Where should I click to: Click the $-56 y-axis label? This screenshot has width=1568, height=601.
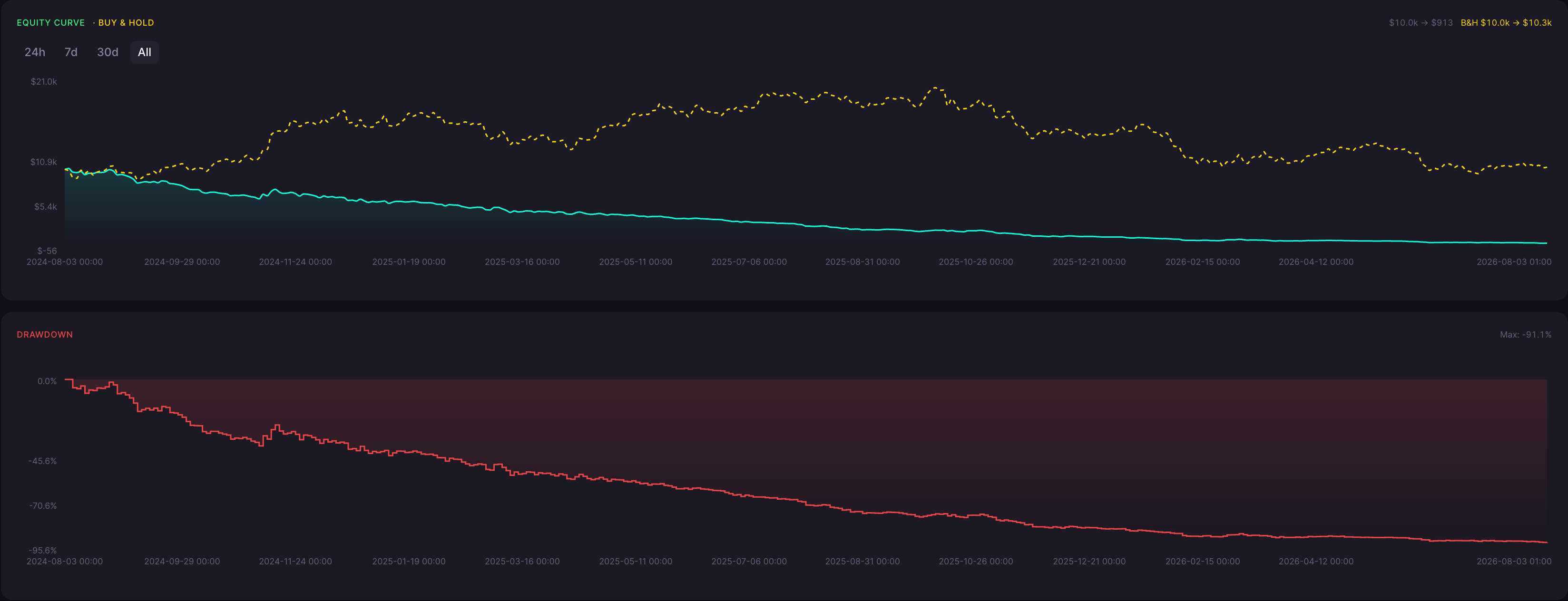[x=47, y=251]
